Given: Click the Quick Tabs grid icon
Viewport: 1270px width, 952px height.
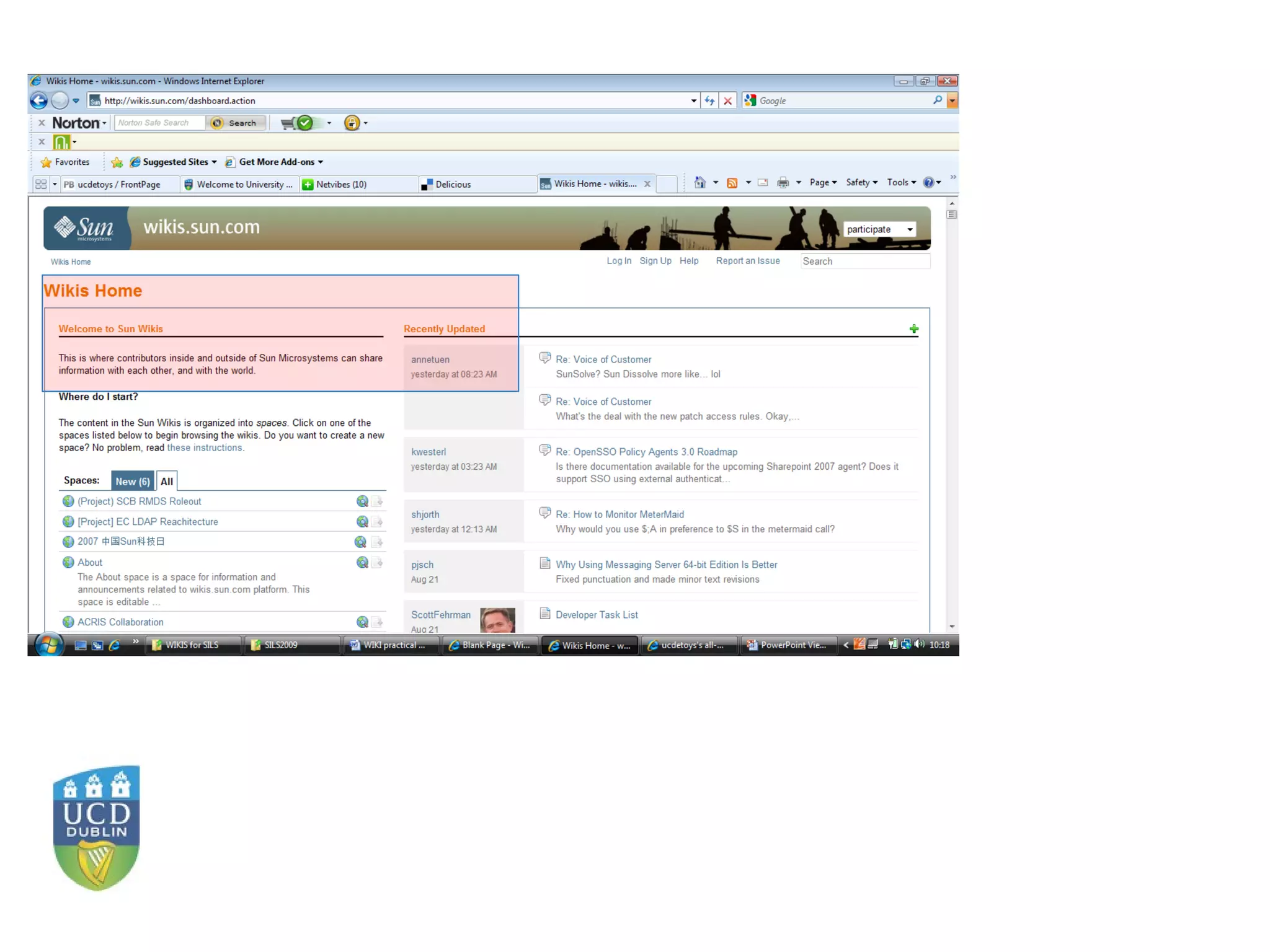Looking at the screenshot, I should click(41, 184).
